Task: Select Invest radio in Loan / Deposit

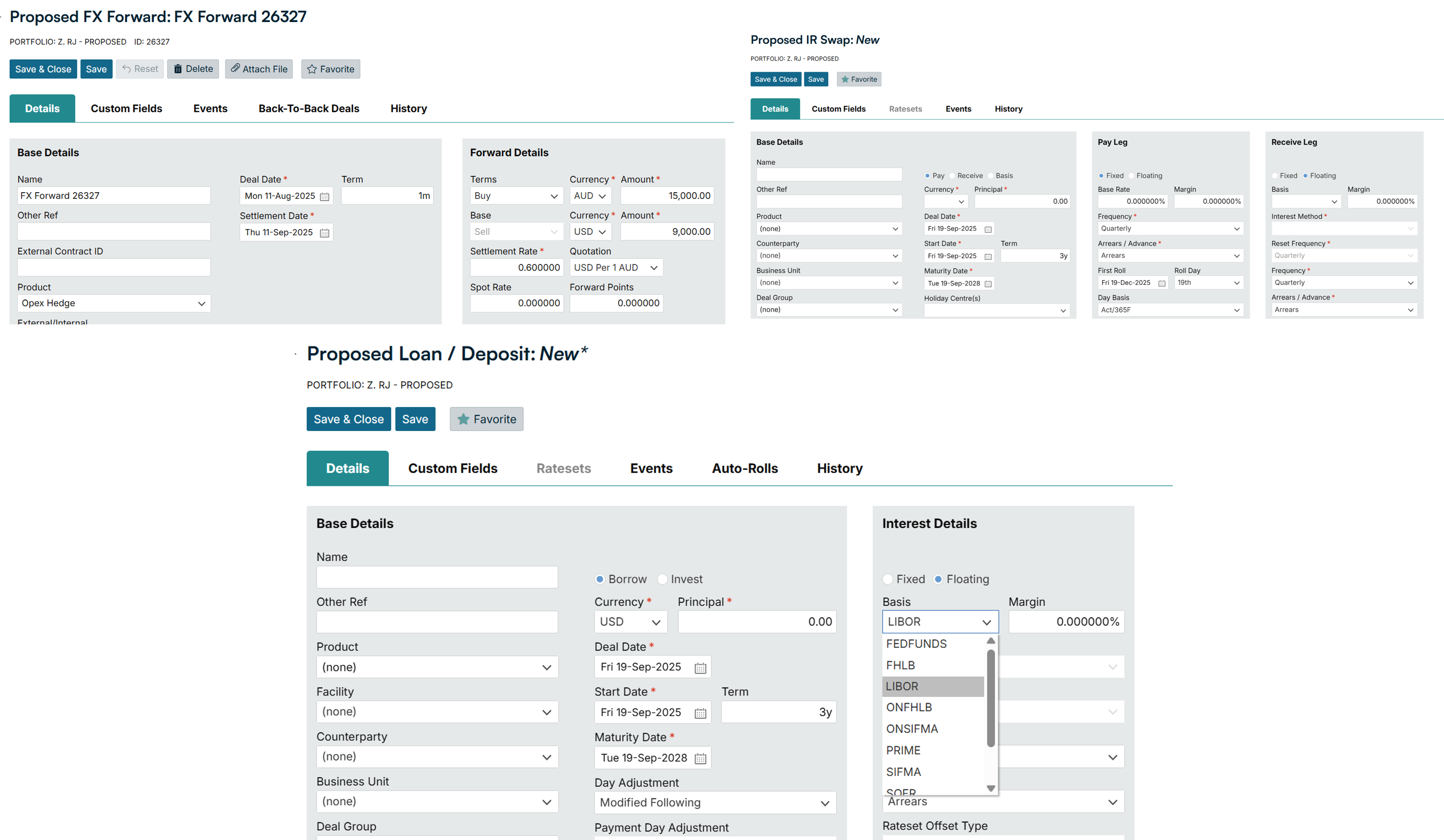Action: tap(662, 579)
